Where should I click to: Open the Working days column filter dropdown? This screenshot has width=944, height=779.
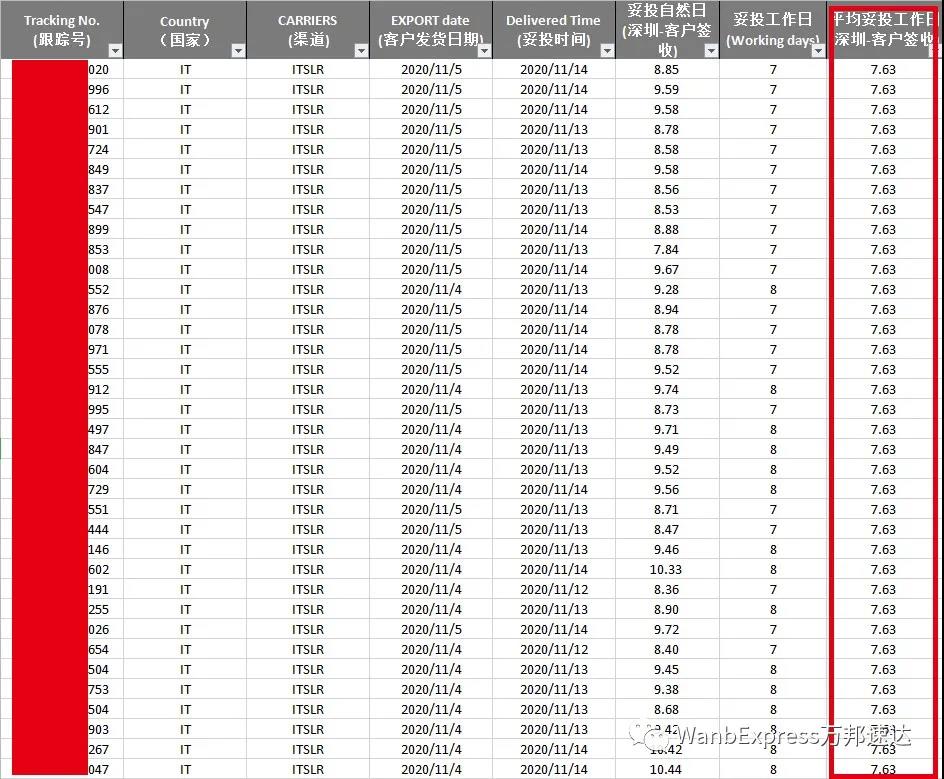[818, 51]
